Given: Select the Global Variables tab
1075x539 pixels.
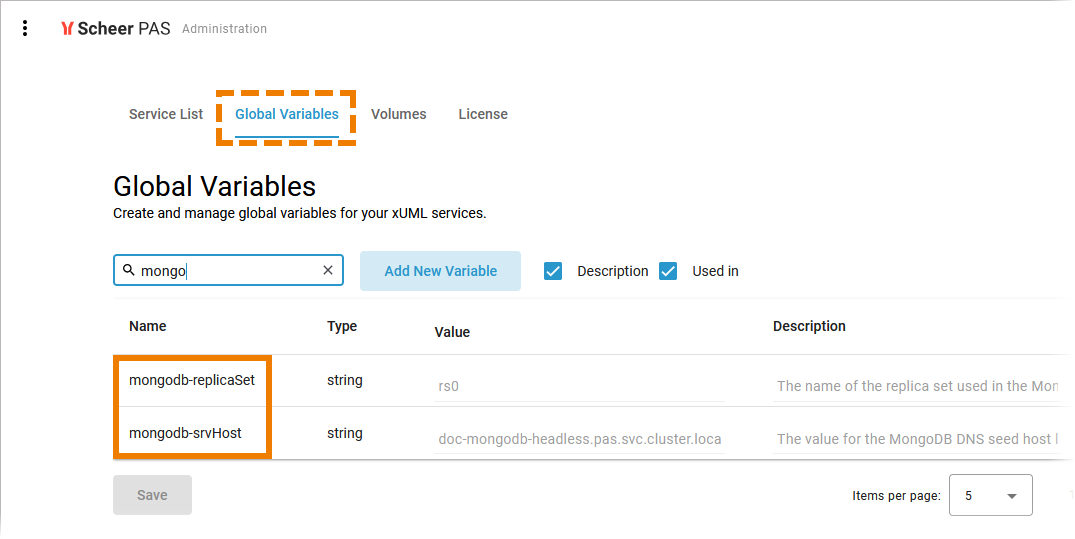Looking at the screenshot, I should pyautogui.click(x=287, y=114).
